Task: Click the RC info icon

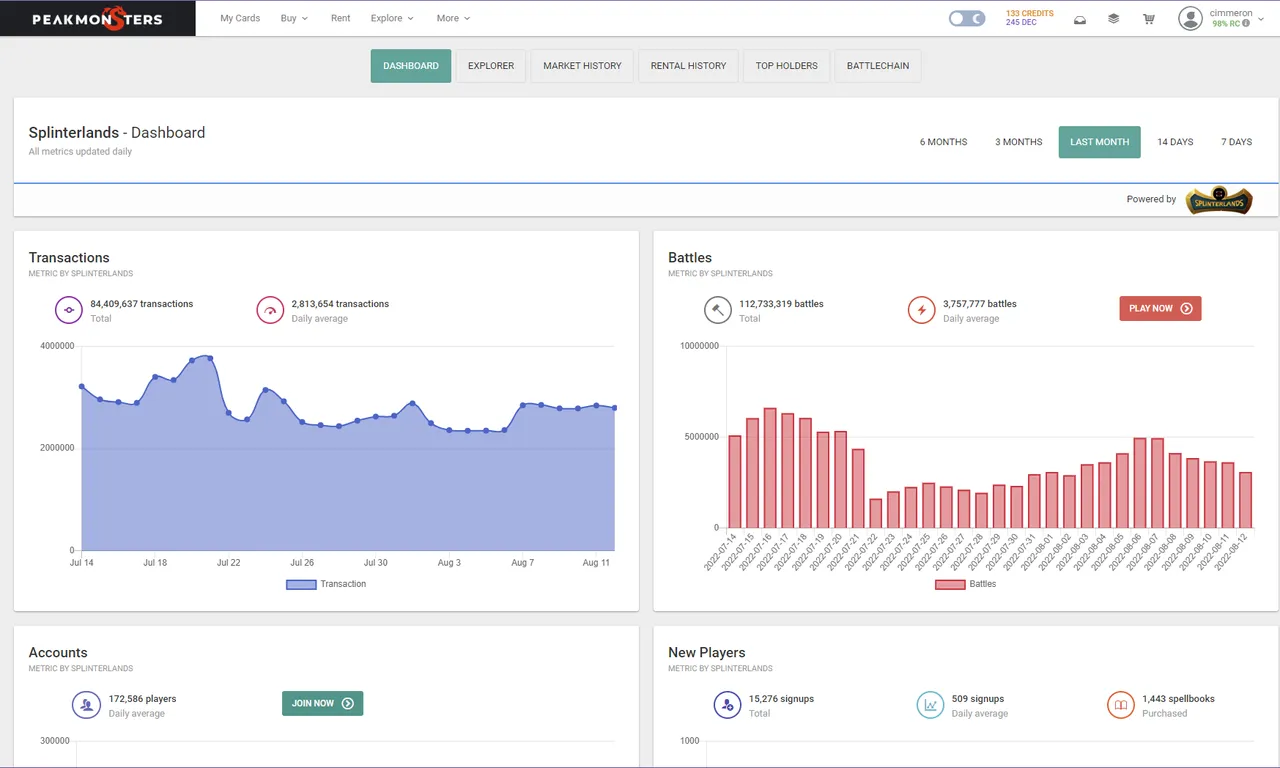Action: [1246, 23]
